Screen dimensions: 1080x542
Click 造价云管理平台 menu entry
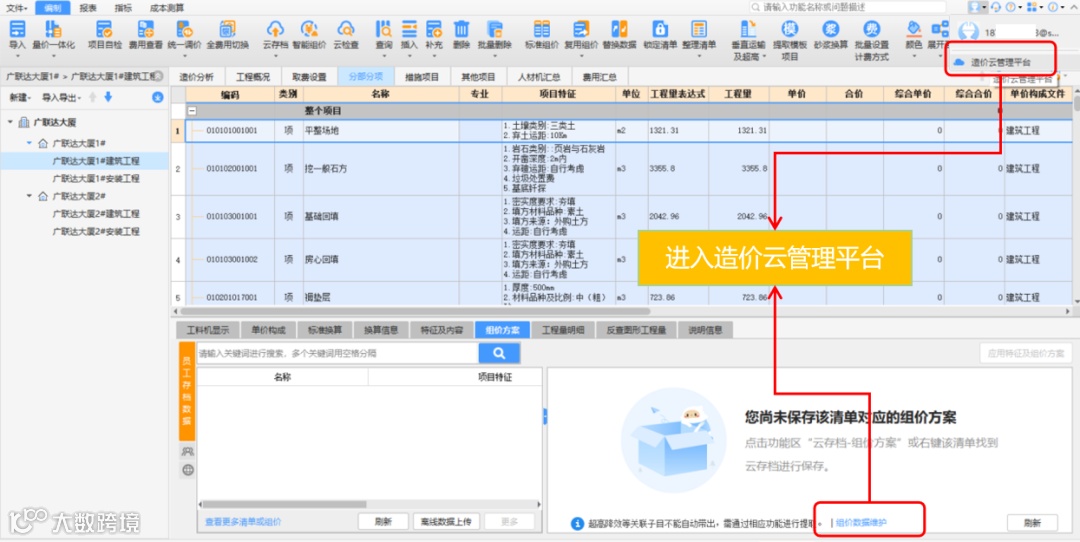(x=1001, y=63)
